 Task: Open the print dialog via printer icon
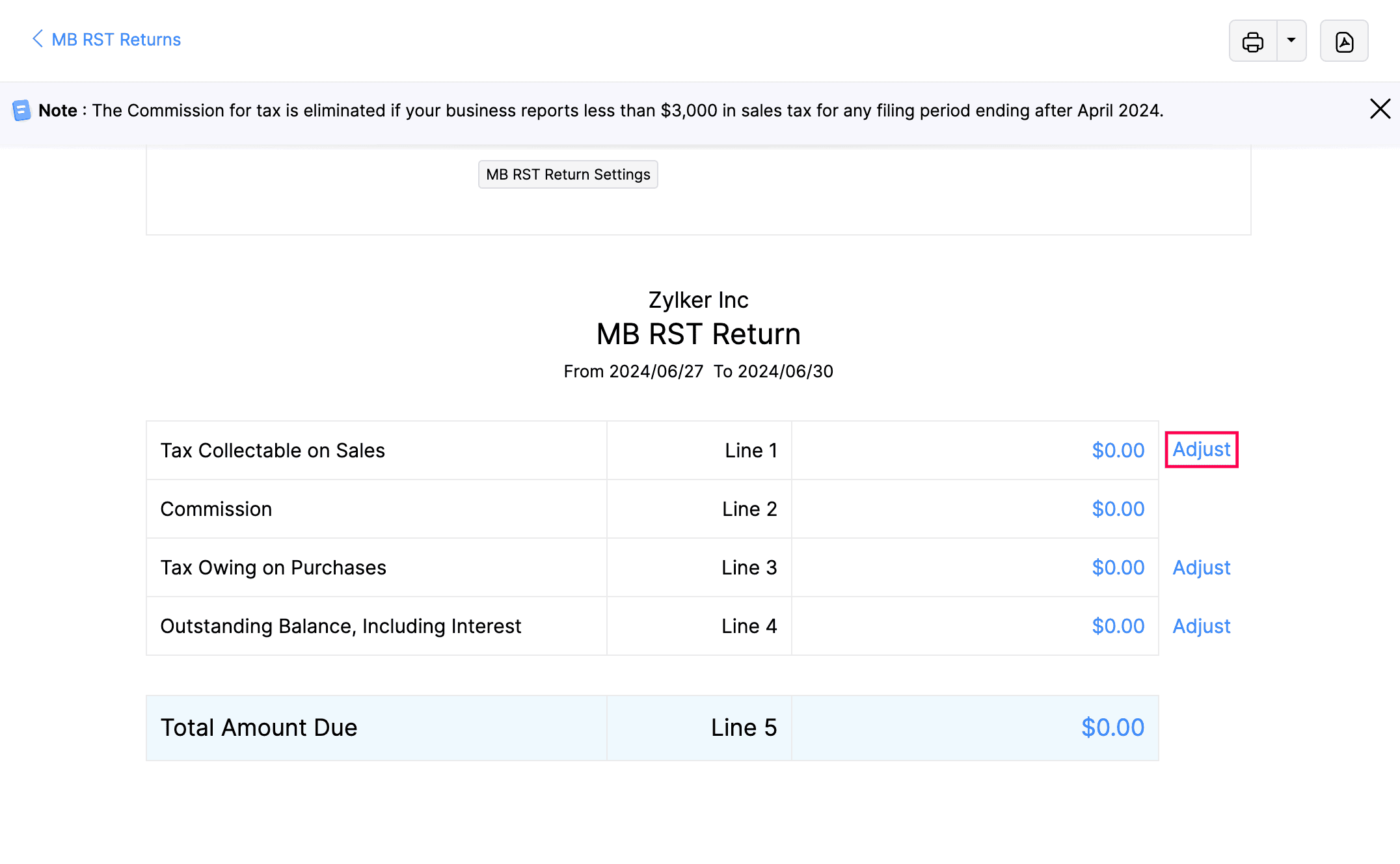tap(1253, 40)
